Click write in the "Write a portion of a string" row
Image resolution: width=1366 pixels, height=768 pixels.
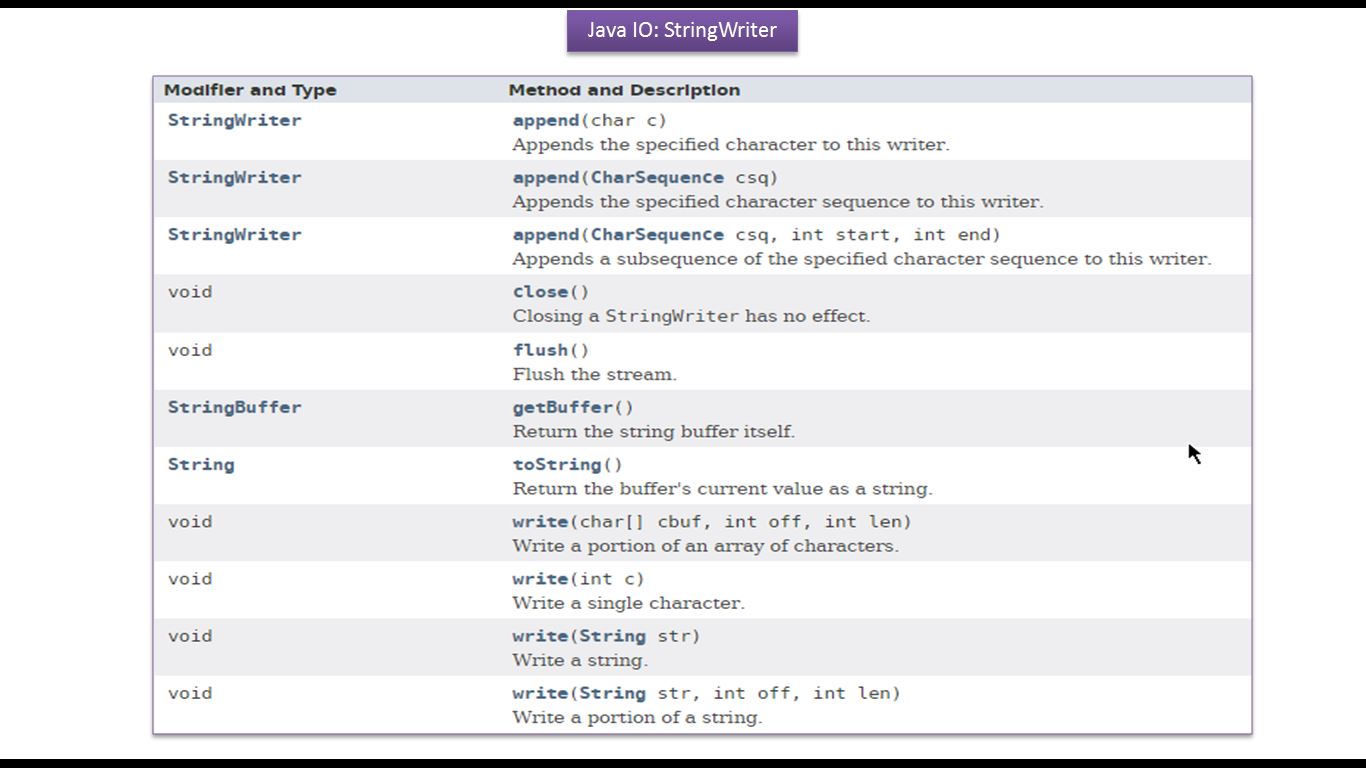540,693
